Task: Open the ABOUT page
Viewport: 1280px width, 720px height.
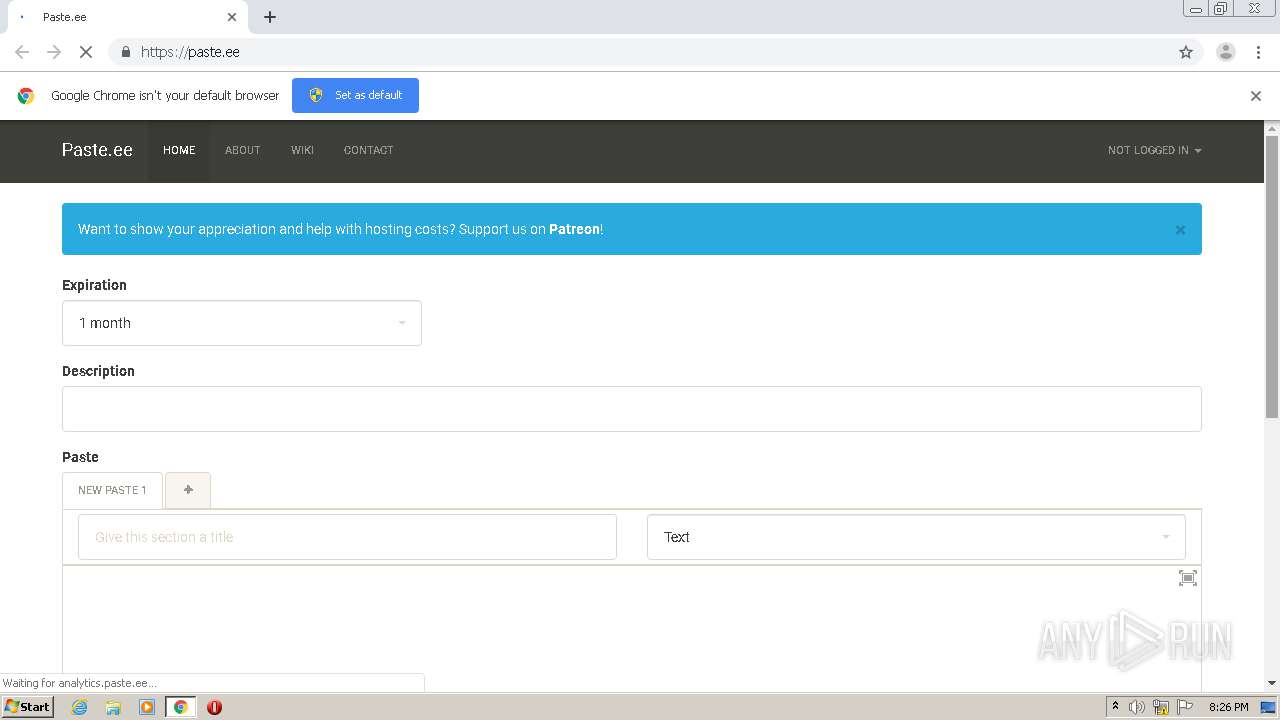Action: (x=242, y=150)
